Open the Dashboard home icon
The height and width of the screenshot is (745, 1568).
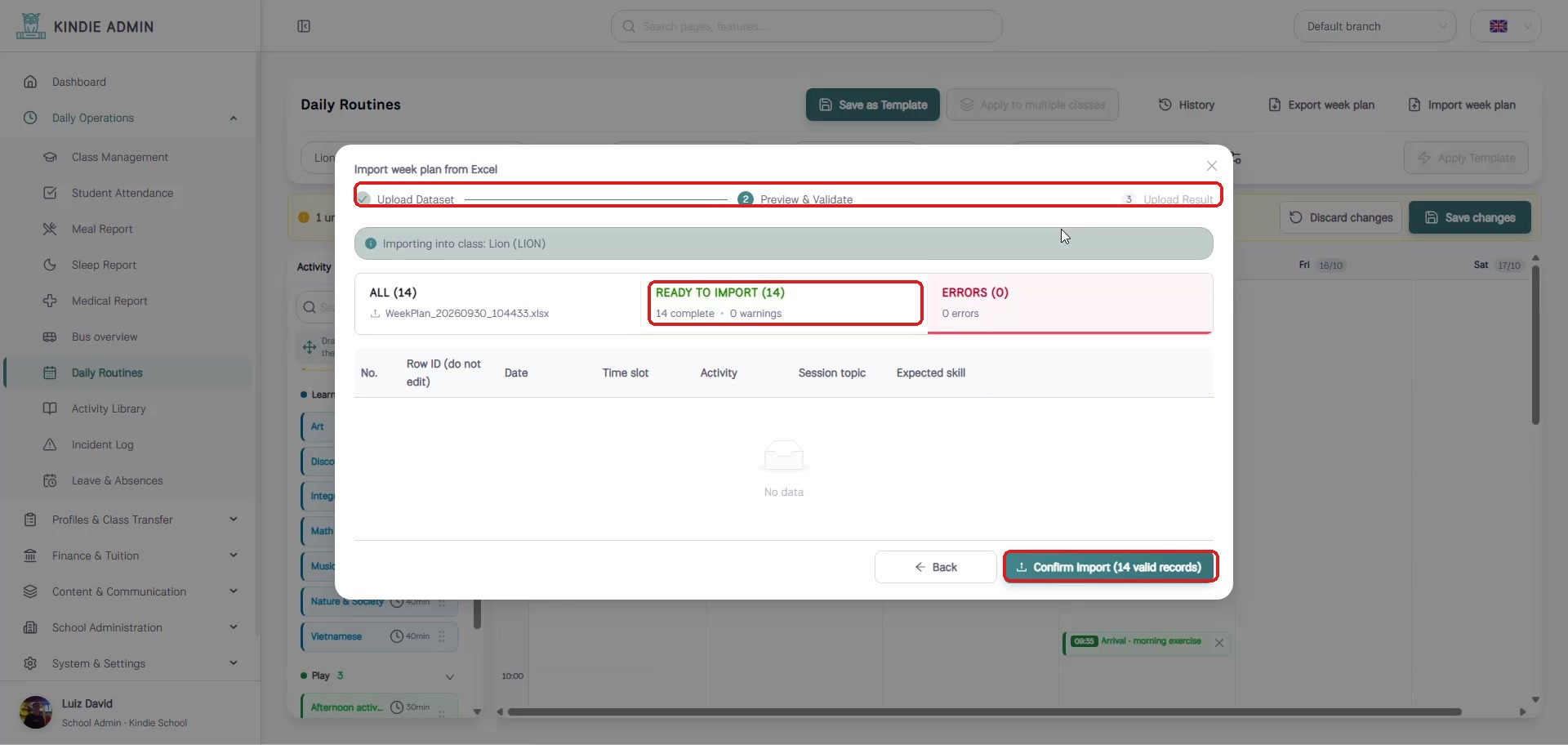tap(30, 82)
